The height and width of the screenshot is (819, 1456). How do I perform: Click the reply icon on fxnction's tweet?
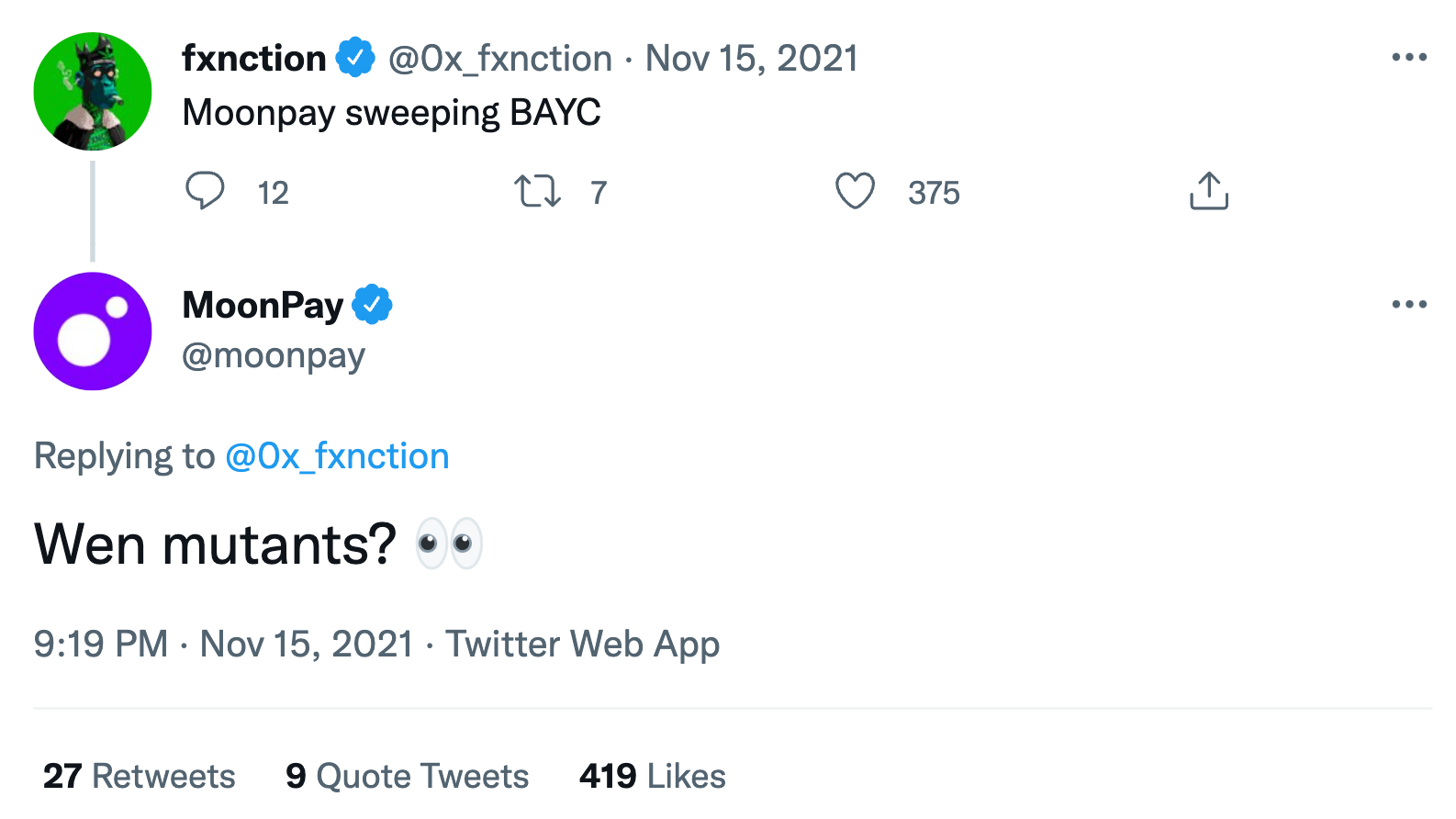click(206, 191)
